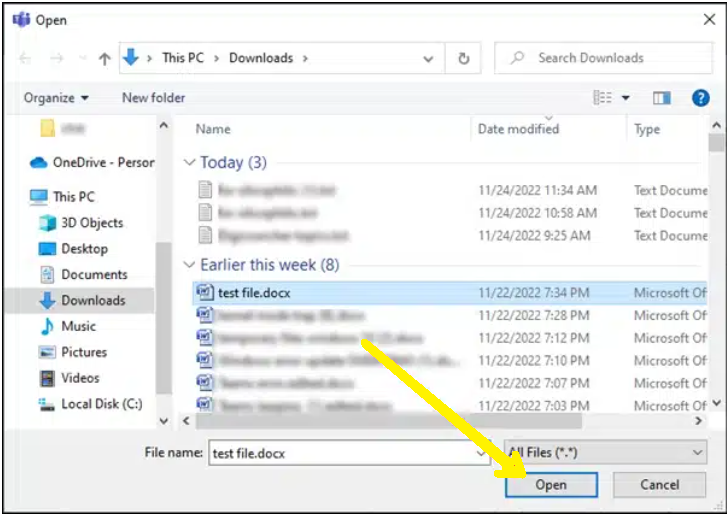
Task: Click the Up one level arrow
Action: pos(104,59)
